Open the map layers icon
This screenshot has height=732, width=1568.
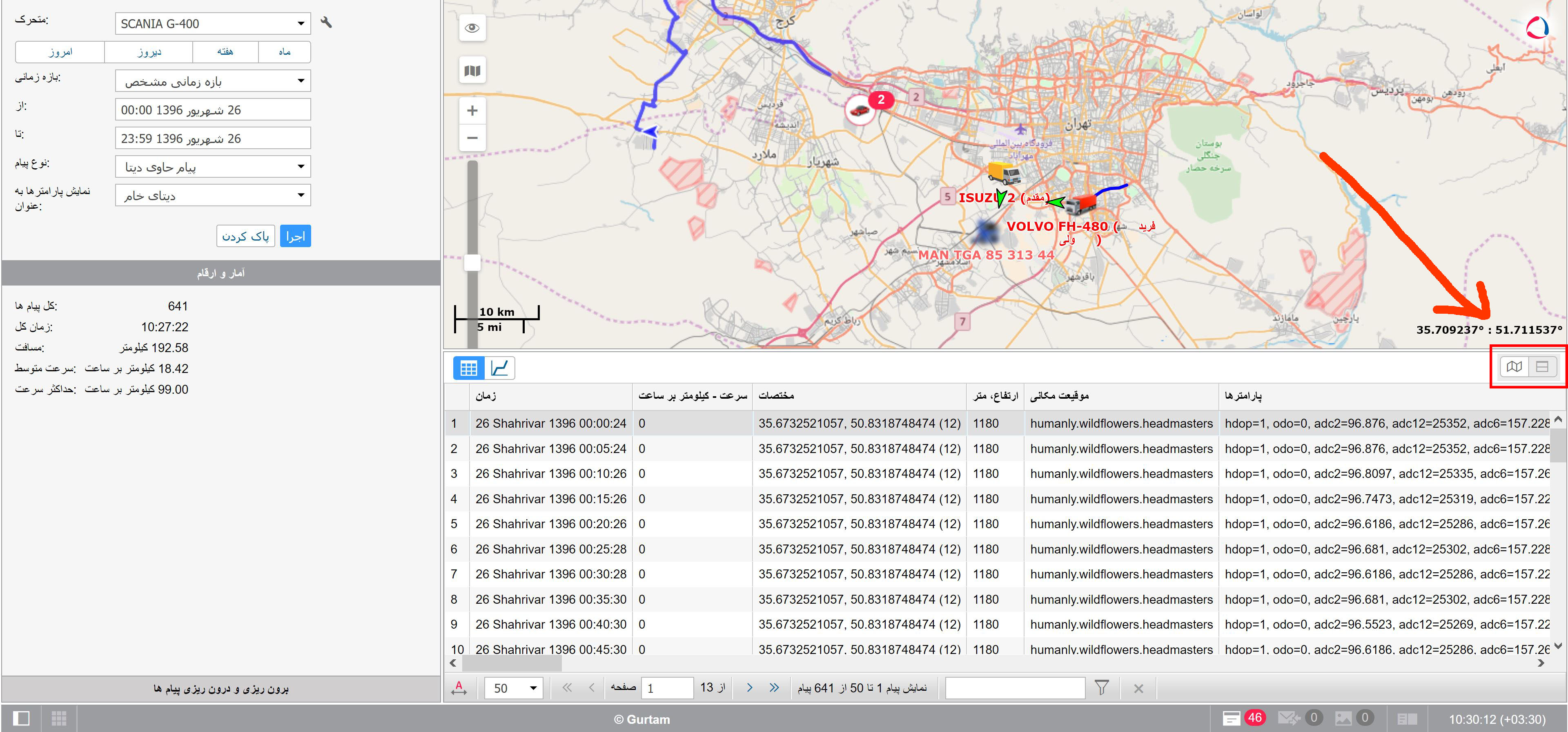pyautogui.click(x=472, y=71)
